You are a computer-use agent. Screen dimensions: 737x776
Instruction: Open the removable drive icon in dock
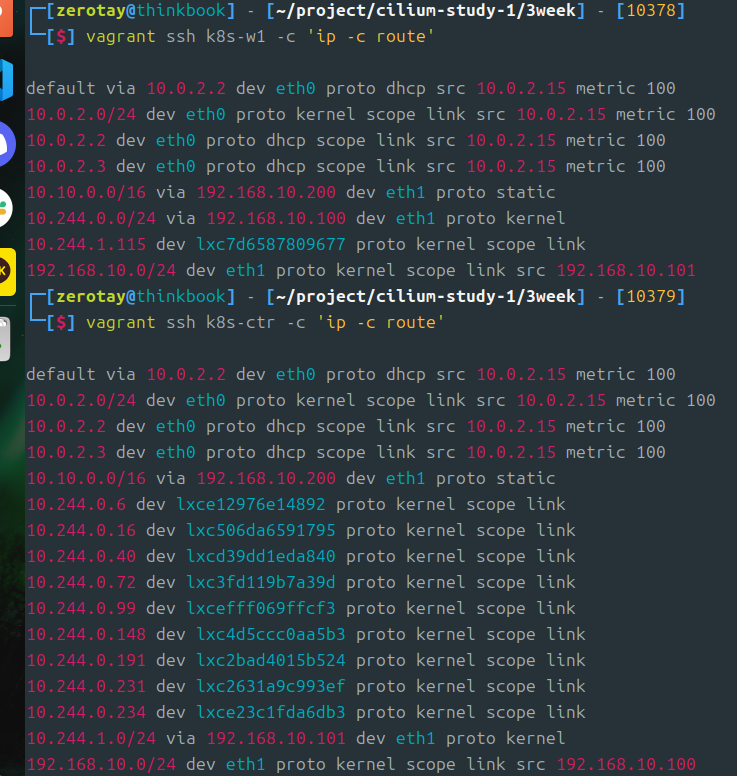click(5, 339)
